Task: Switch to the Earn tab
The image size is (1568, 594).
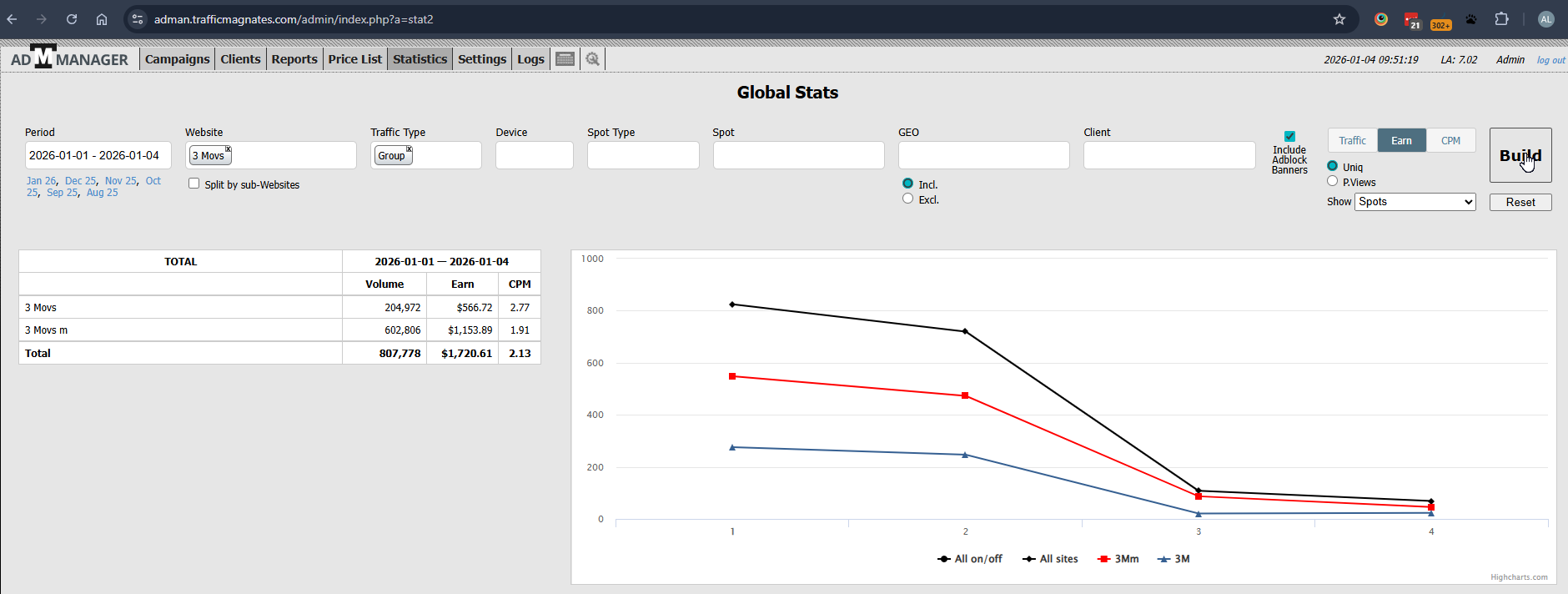Action: click(x=1402, y=140)
